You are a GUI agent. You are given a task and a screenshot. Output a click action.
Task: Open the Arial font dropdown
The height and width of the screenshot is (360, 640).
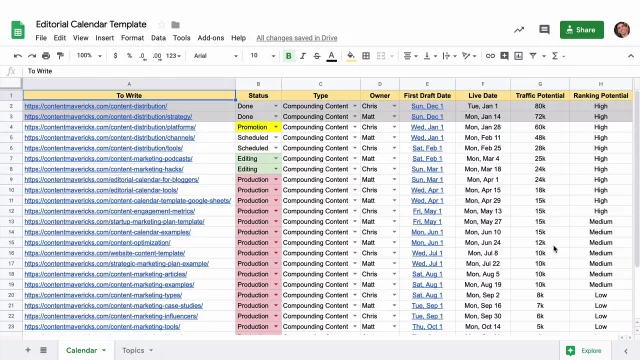point(216,56)
